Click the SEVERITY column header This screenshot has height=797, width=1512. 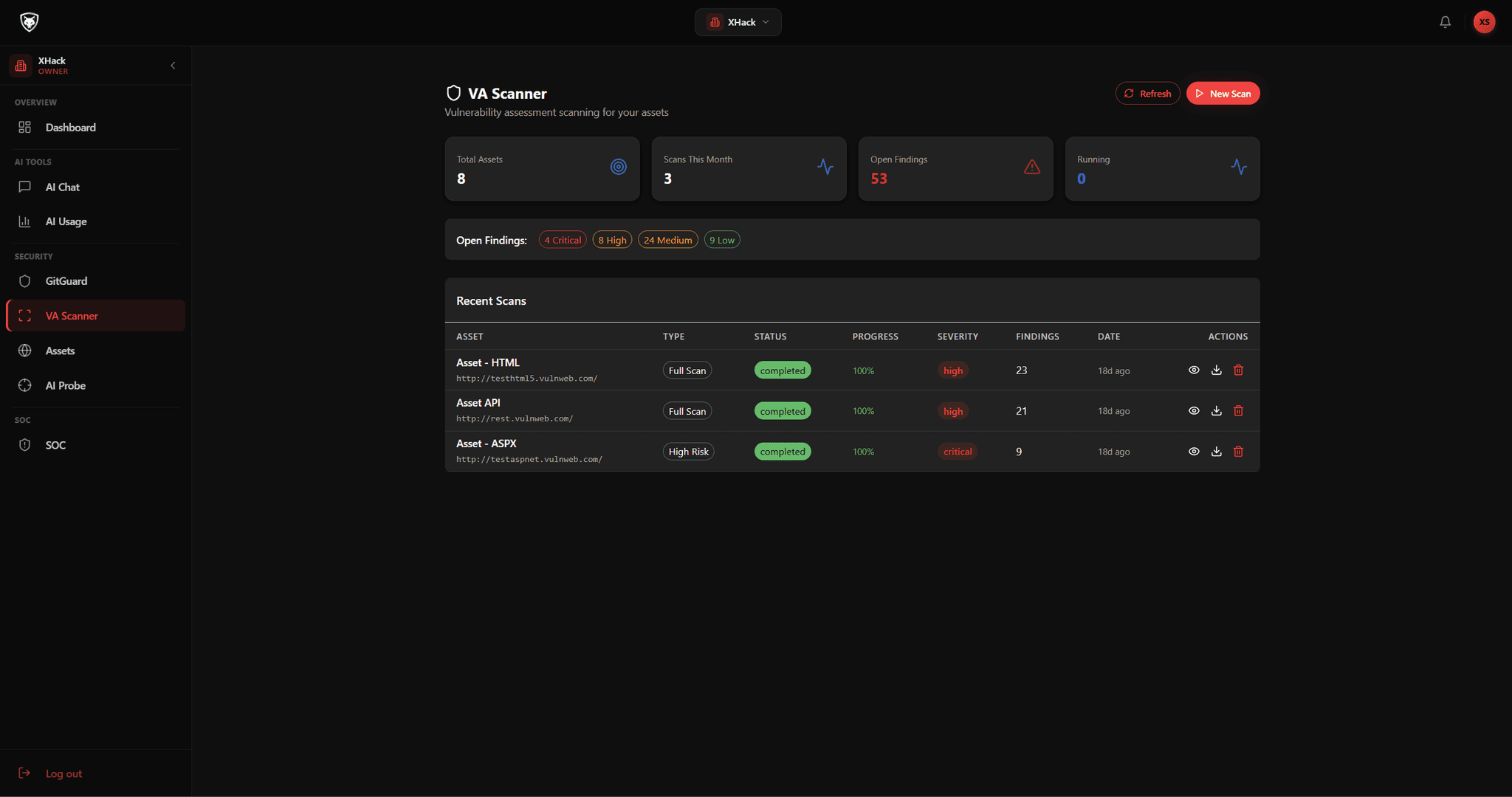pos(958,337)
